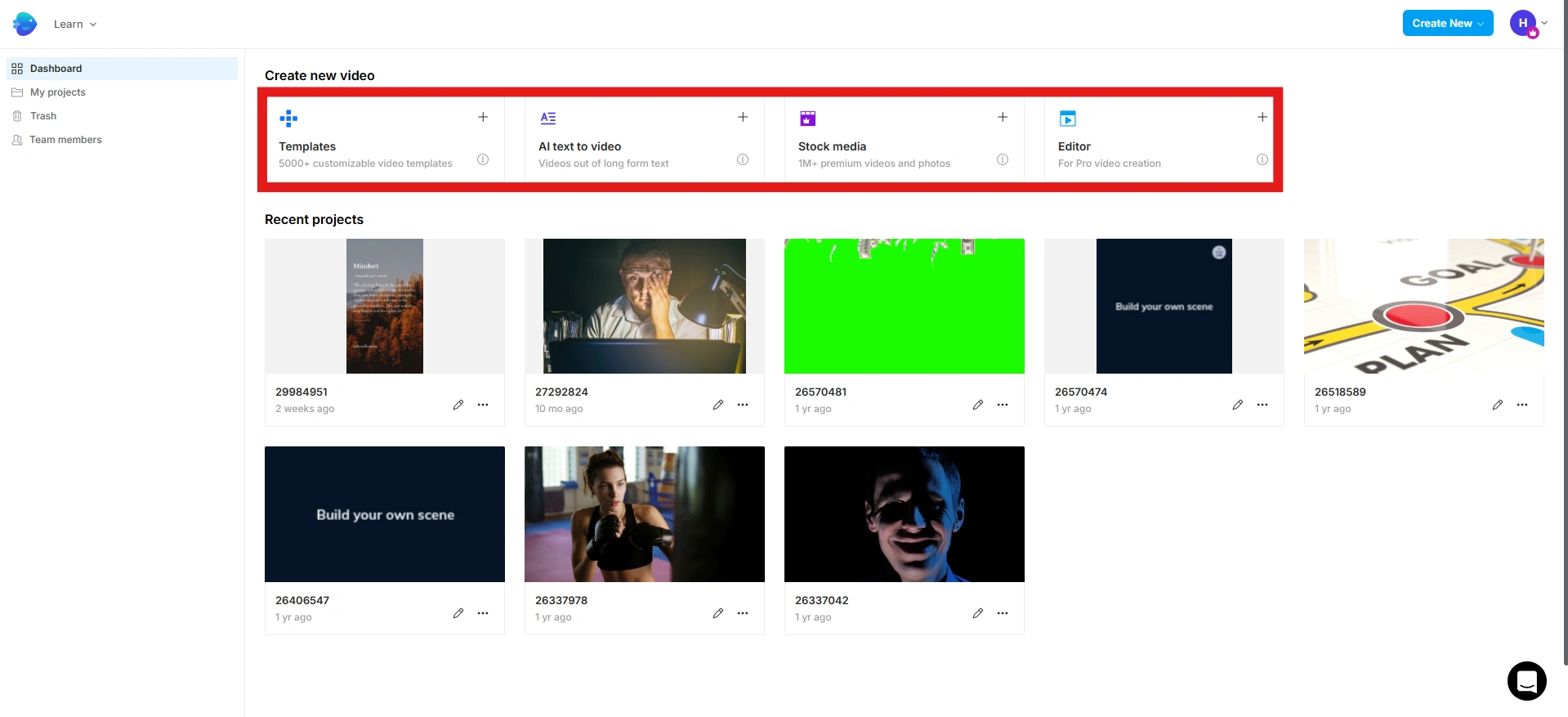Open project 27292824 thumbnail of tired man

tap(645, 306)
